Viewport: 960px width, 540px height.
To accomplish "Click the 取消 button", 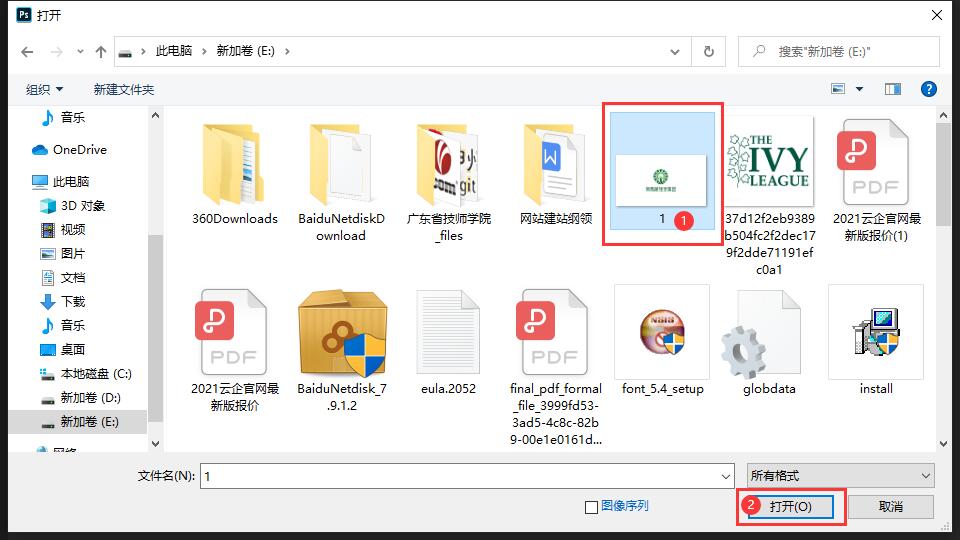I will 891,506.
